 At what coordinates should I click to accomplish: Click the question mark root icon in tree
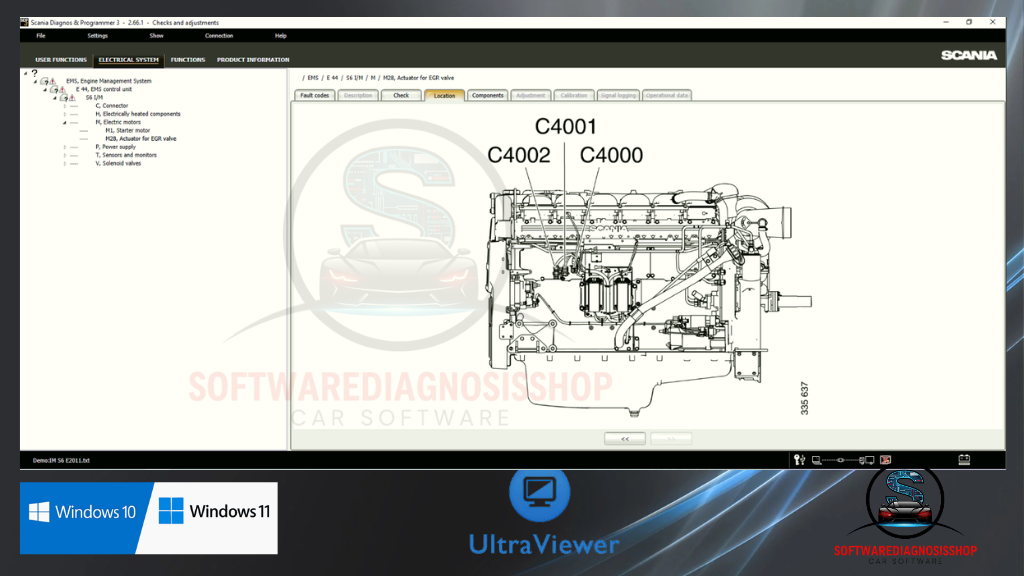coord(35,73)
